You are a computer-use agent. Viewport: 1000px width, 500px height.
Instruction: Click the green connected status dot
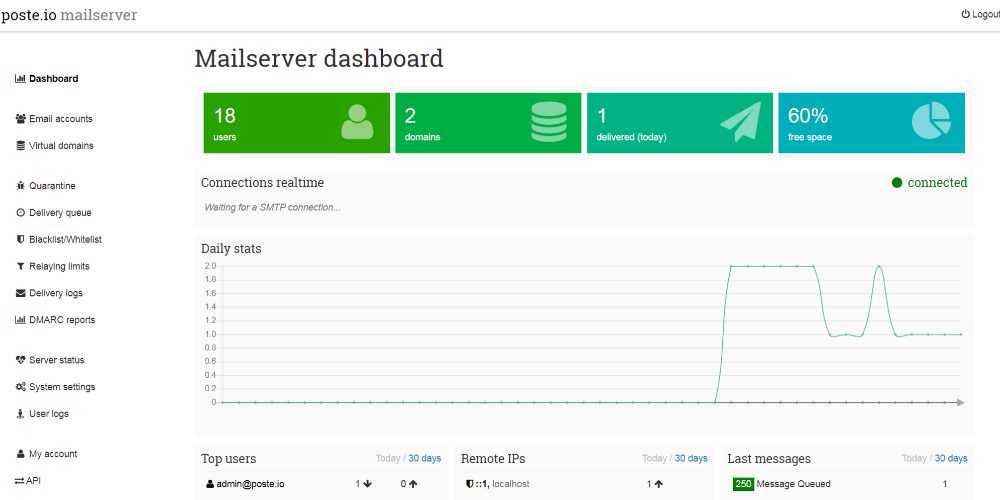[x=897, y=183]
